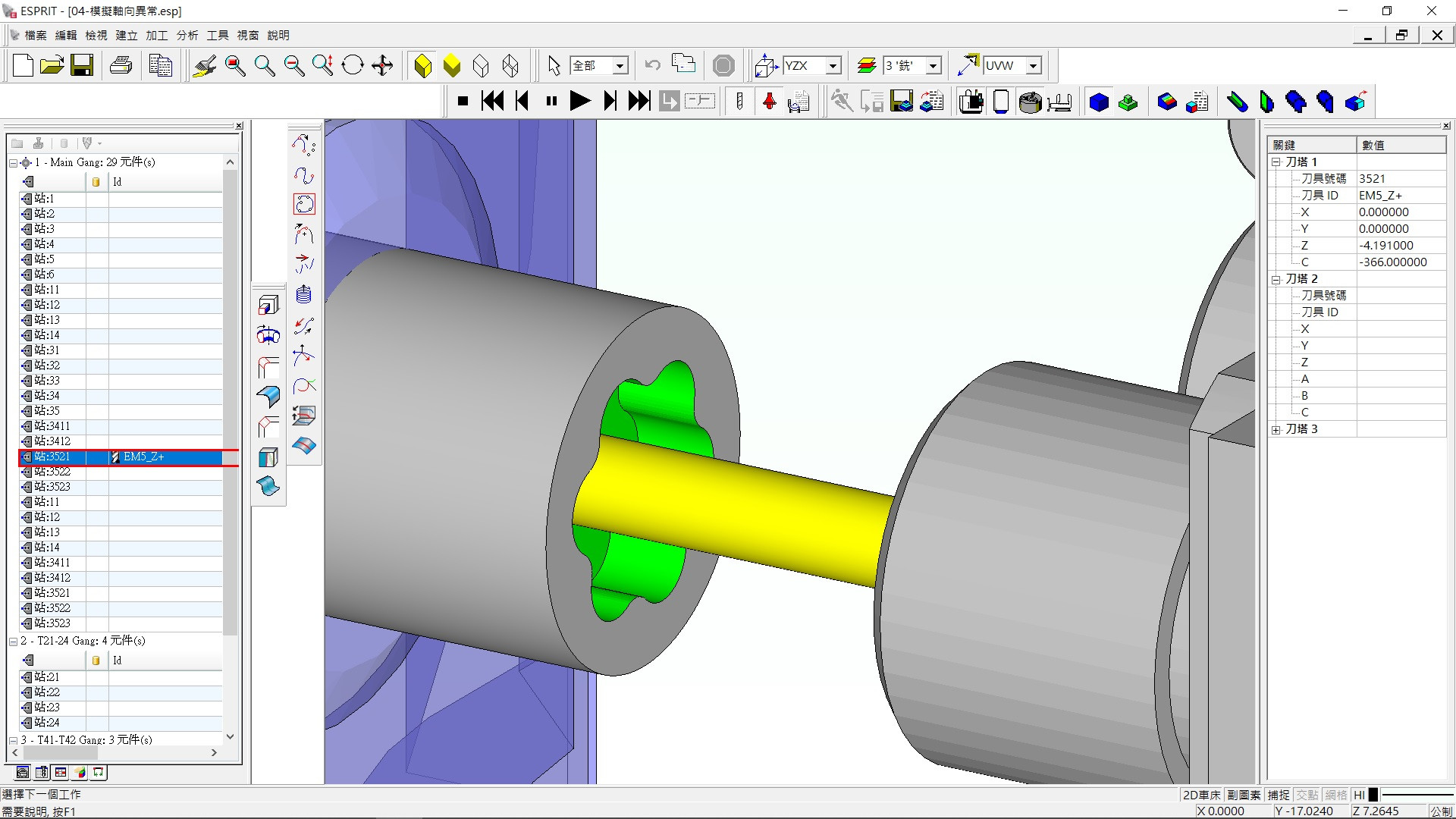Image resolution: width=1456 pixels, height=819 pixels.
Task: Click the pan view arrows icon
Action: pos(382,66)
